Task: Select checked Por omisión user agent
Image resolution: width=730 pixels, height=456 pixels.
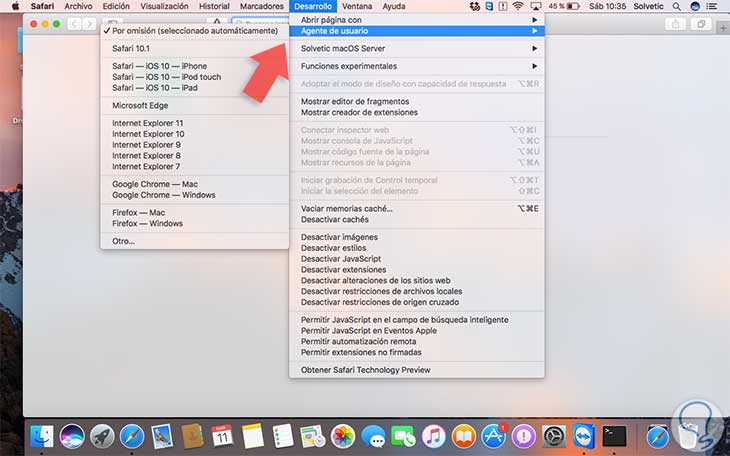Action: point(194,31)
